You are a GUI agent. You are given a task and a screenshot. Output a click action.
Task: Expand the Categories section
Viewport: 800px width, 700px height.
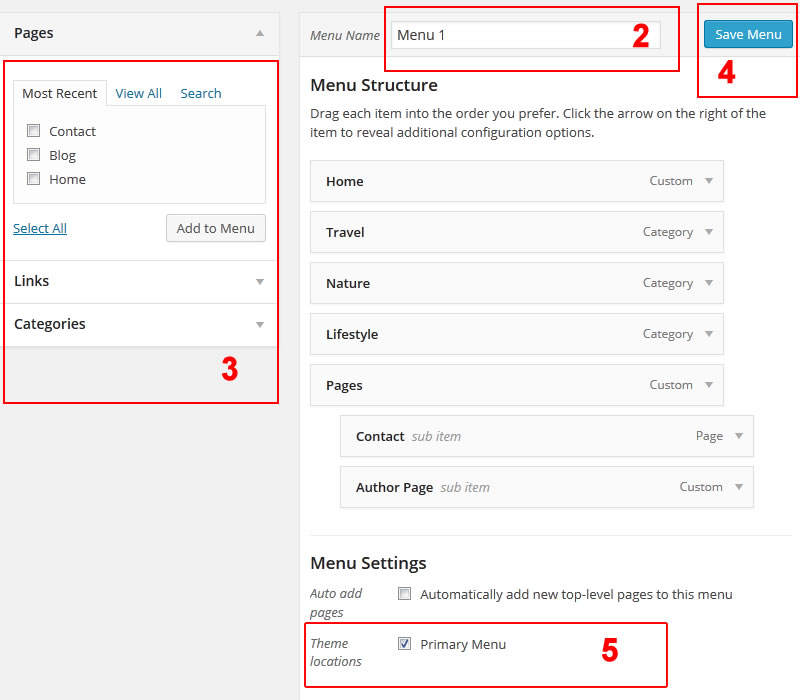260,325
